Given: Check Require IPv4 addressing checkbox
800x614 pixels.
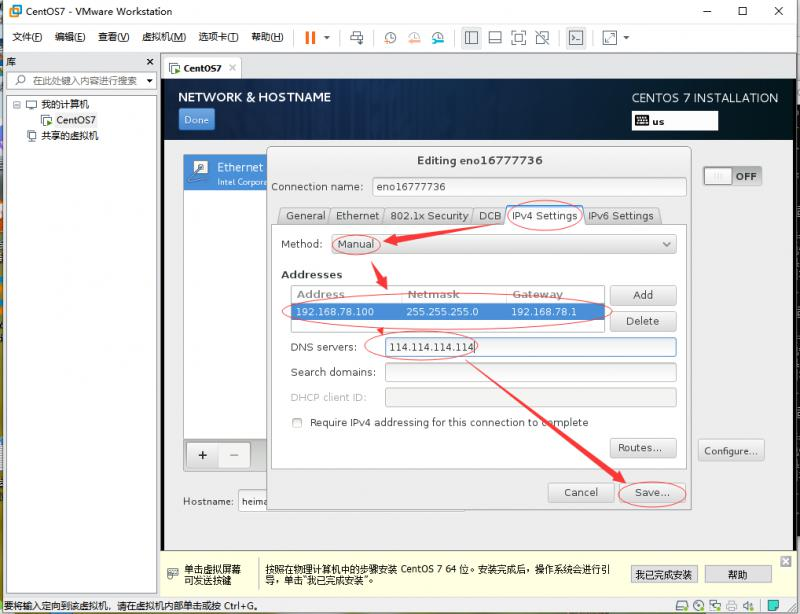Looking at the screenshot, I should (x=297, y=423).
